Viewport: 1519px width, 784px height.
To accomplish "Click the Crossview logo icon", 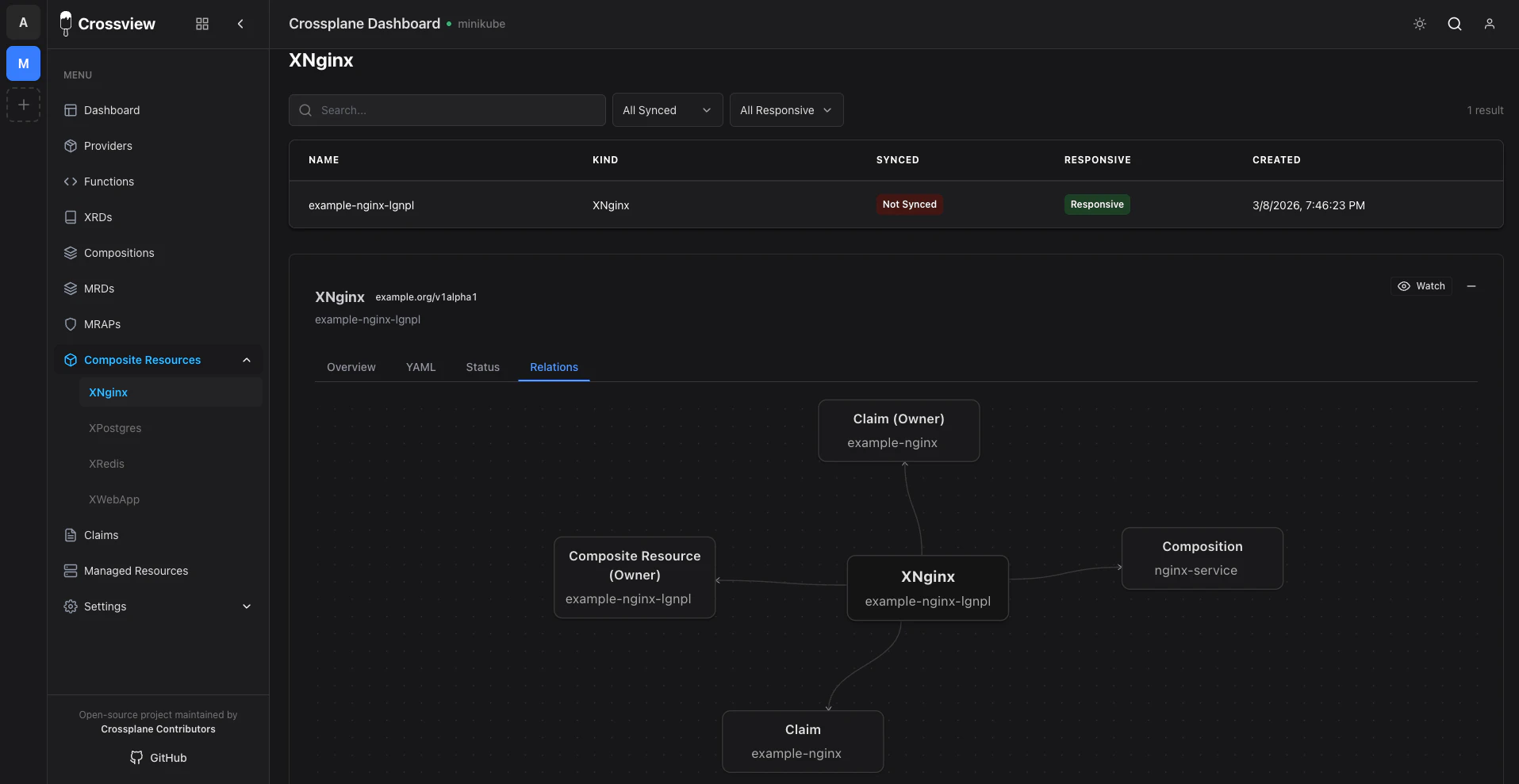I will (x=66, y=24).
